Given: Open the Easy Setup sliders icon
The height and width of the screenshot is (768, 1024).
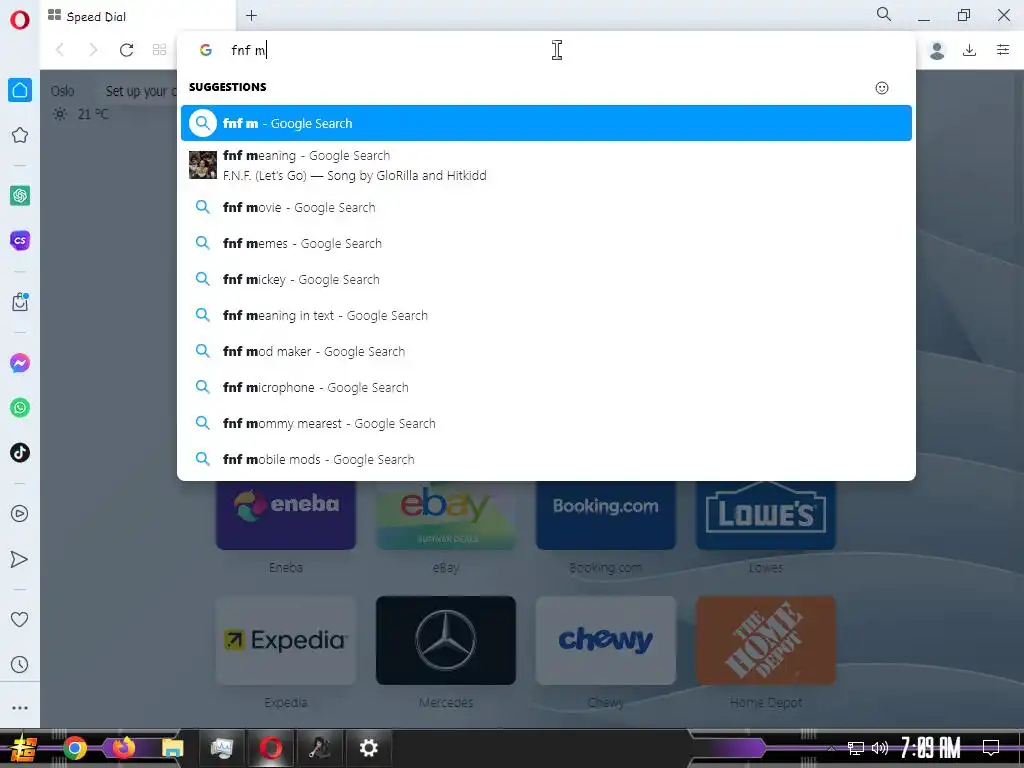Looking at the screenshot, I should pos(1003,50).
